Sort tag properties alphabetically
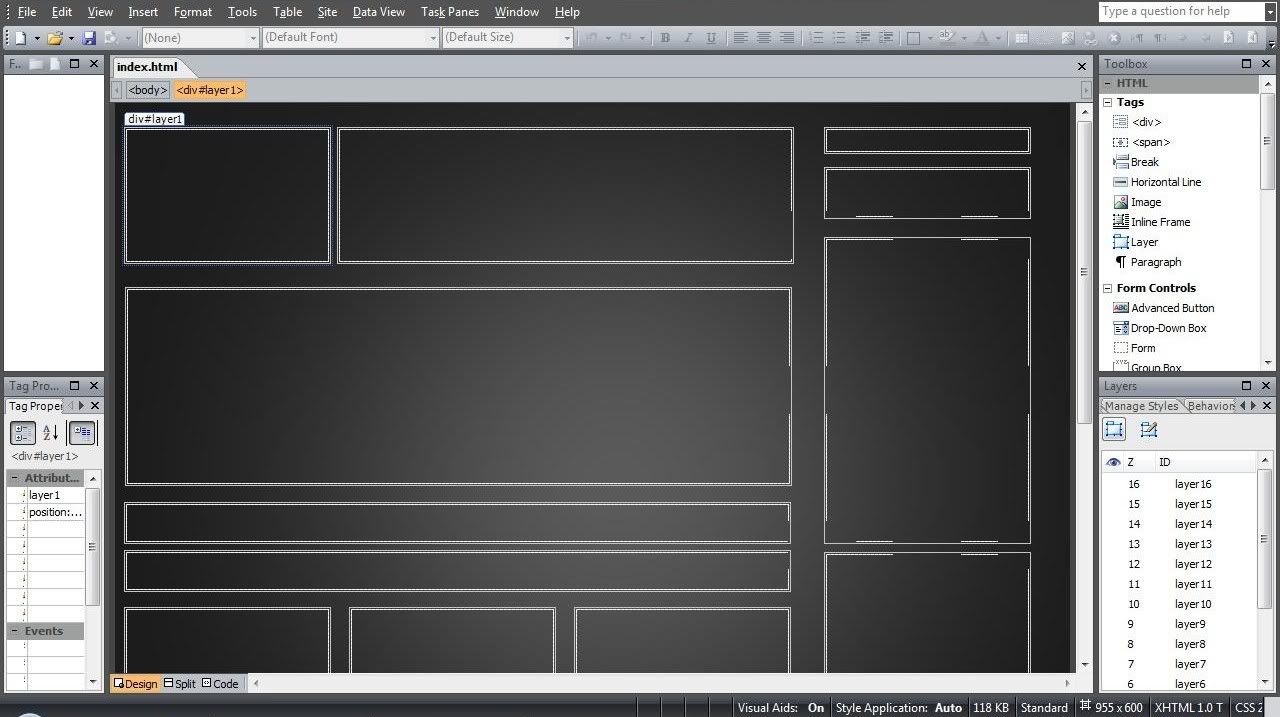Viewport: 1280px width, 717px height. click(50, 433)
